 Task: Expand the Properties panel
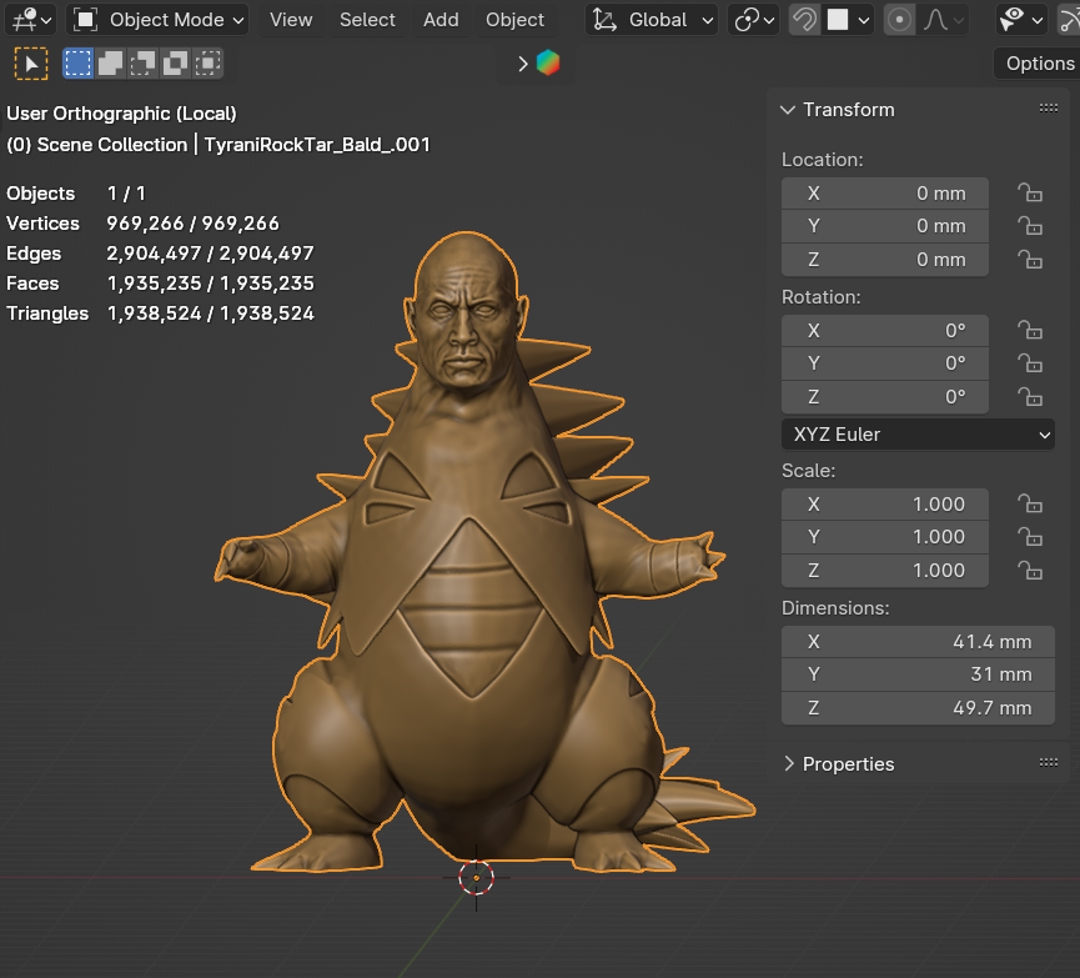847,764
